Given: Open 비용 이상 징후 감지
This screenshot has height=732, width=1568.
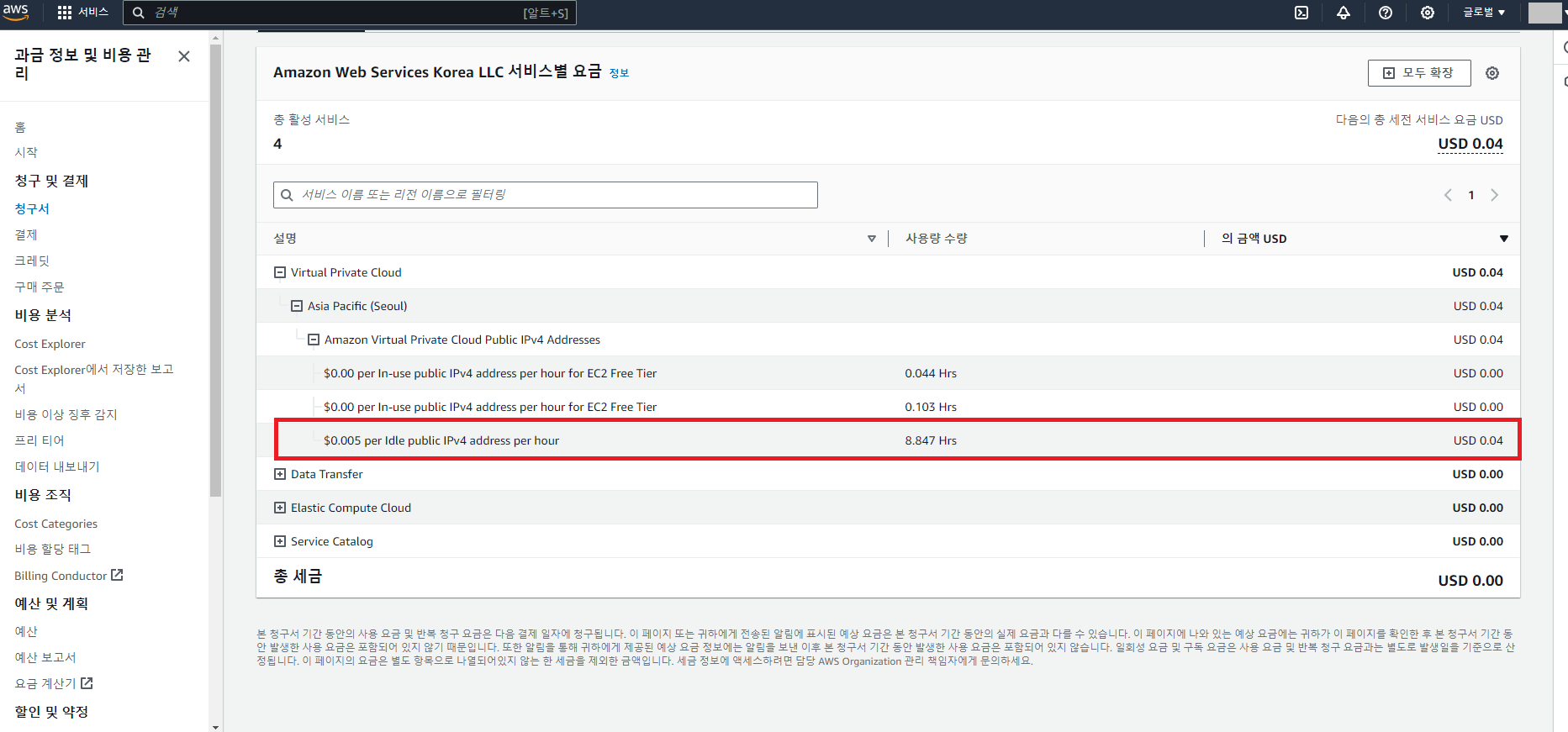Looking at the screenshot, I should 66,414.
